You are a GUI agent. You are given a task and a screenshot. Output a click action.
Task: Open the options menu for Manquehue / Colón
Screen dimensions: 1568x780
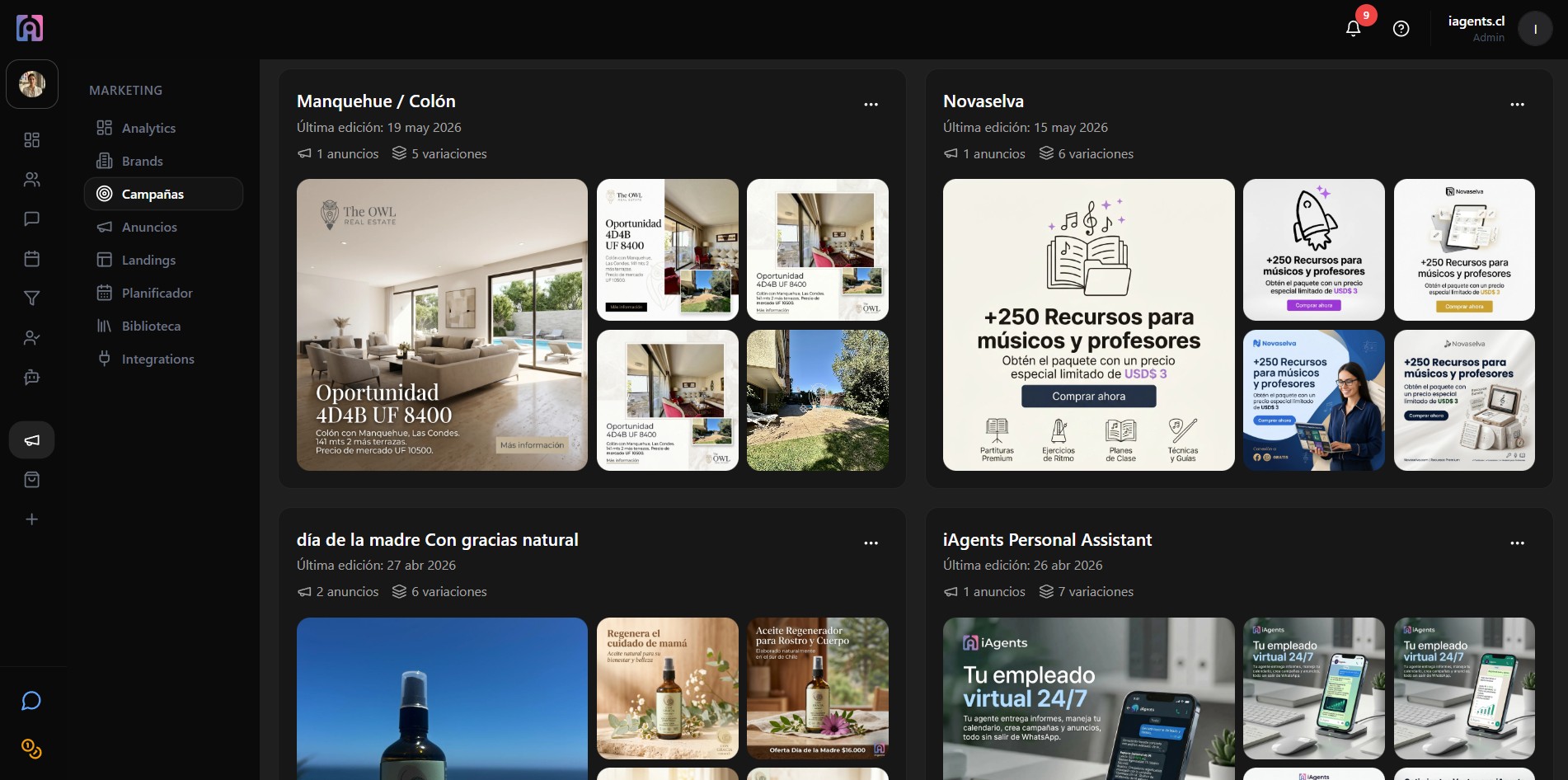point(871,105)
